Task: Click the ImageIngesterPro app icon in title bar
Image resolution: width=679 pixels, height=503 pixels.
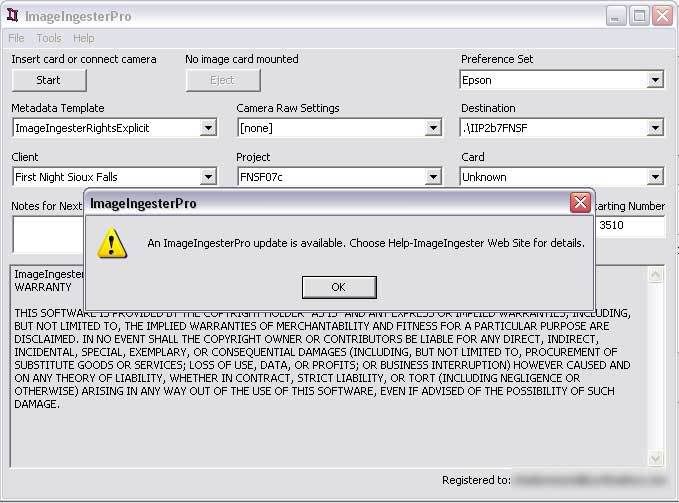Action: 13,16
